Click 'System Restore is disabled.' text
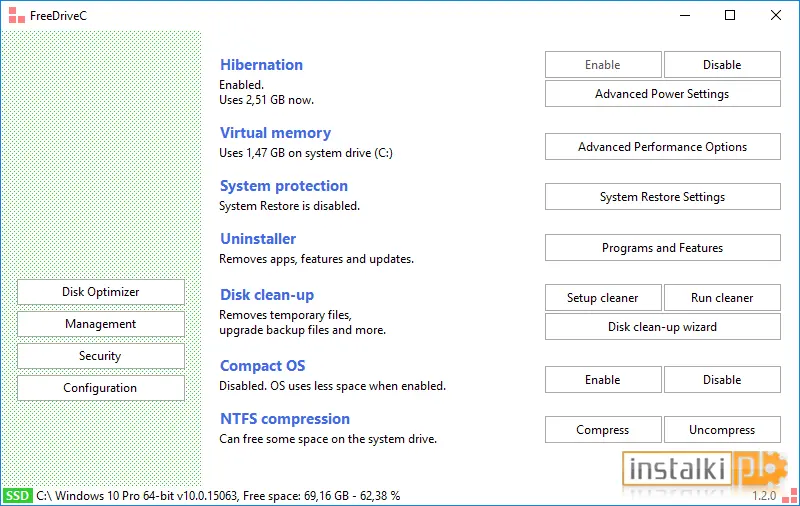 coord(289,206)
